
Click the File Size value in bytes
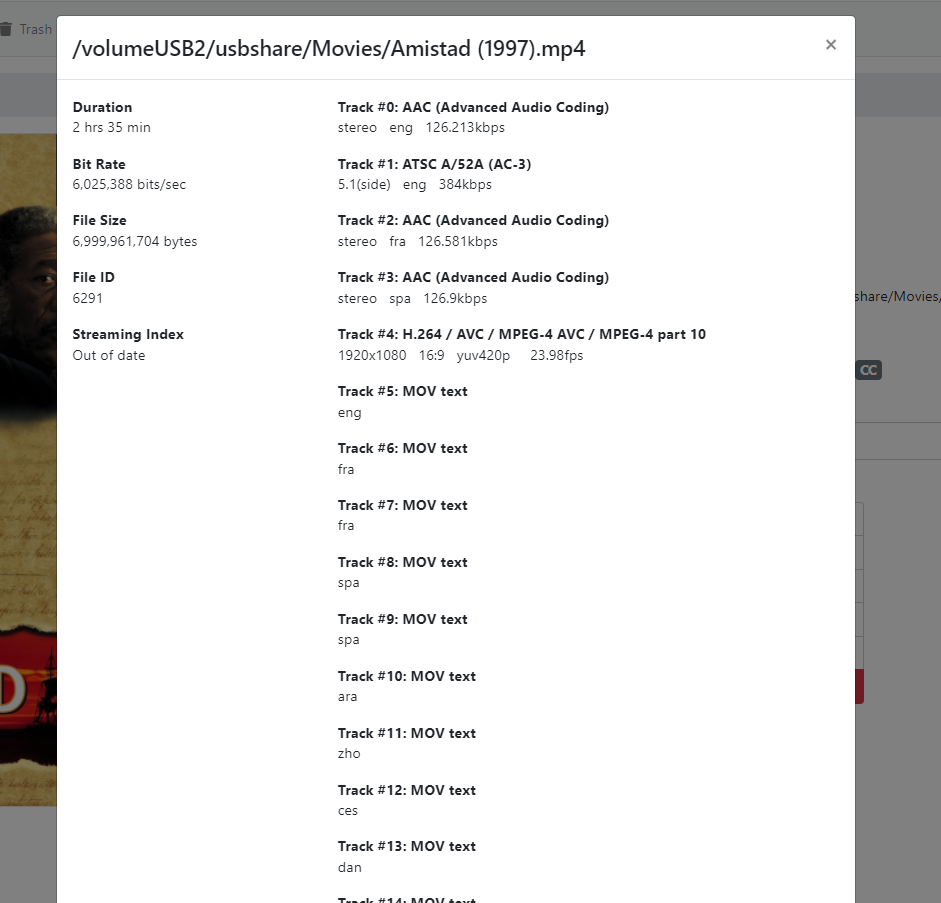click(135, 241)
